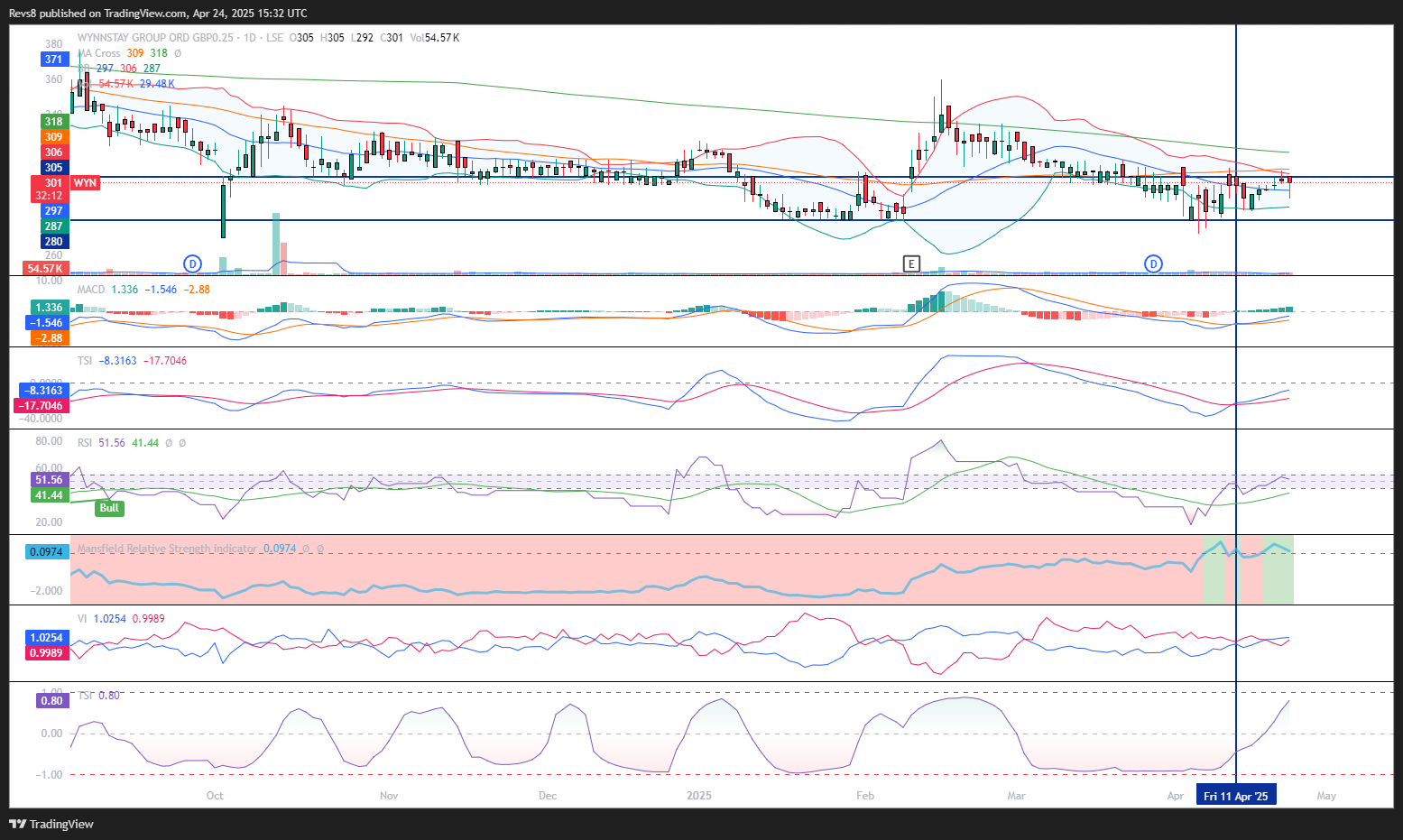Click the orange 309 moving average price label
The image size is (1403, 840).
tap(54, 137)
